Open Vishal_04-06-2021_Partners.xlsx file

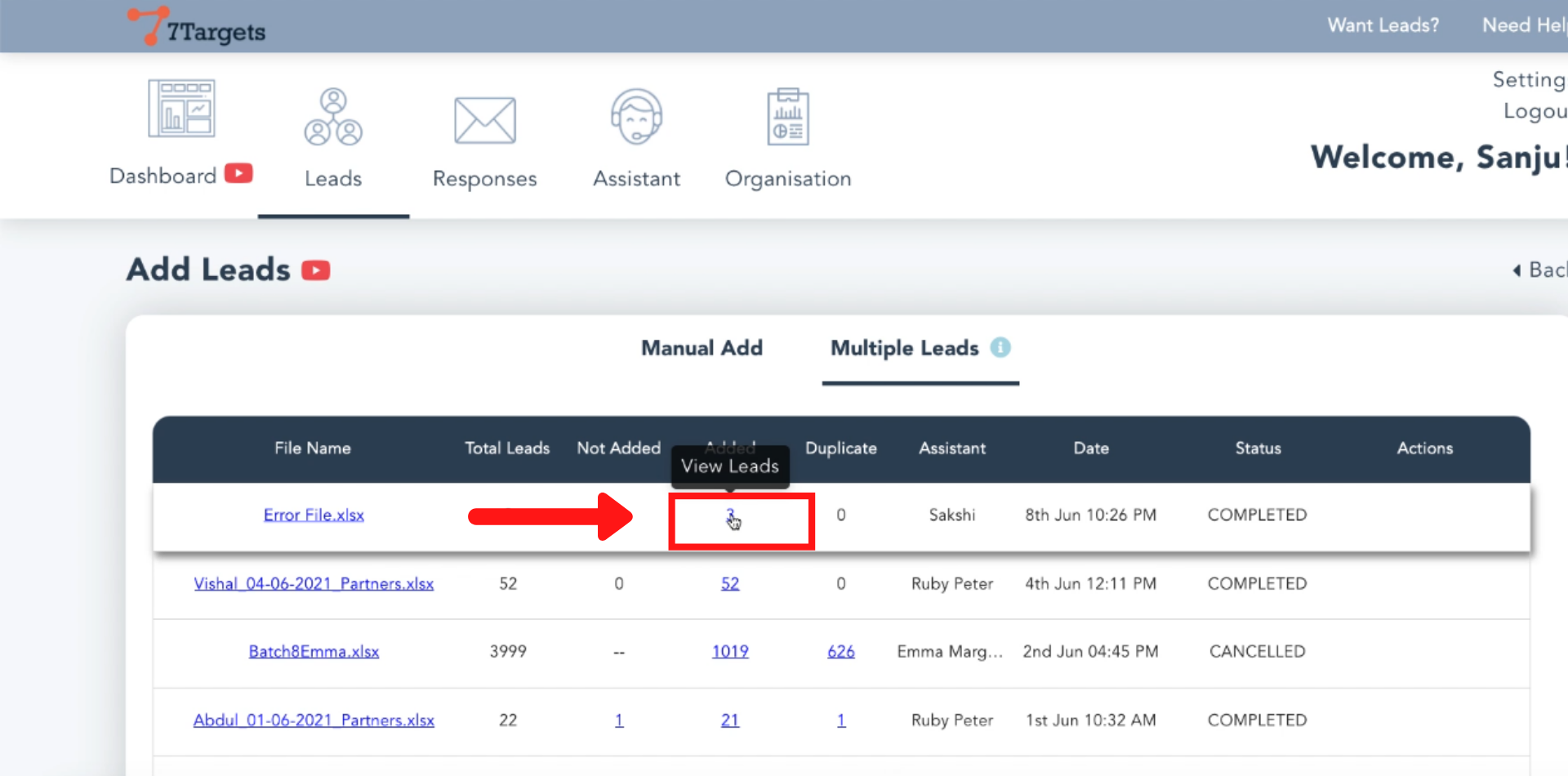(x=314, y=584)
